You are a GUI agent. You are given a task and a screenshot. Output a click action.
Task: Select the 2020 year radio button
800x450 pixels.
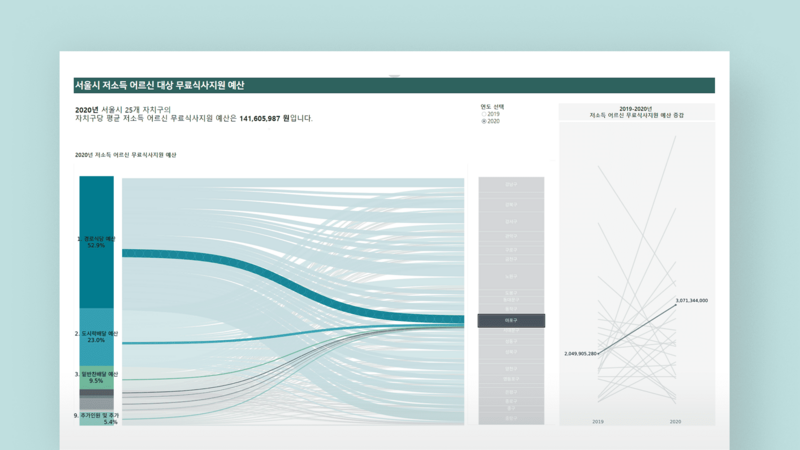coord(484,121)
